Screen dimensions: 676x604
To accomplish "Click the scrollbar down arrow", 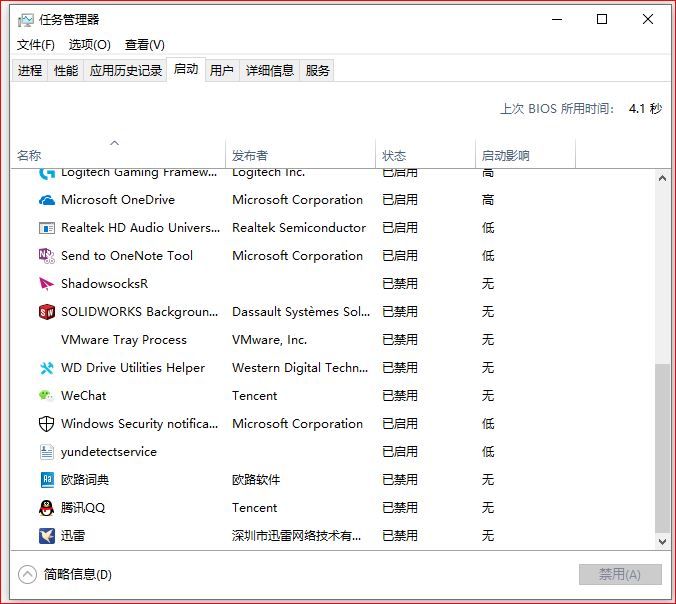I will (x=663, y=541).
